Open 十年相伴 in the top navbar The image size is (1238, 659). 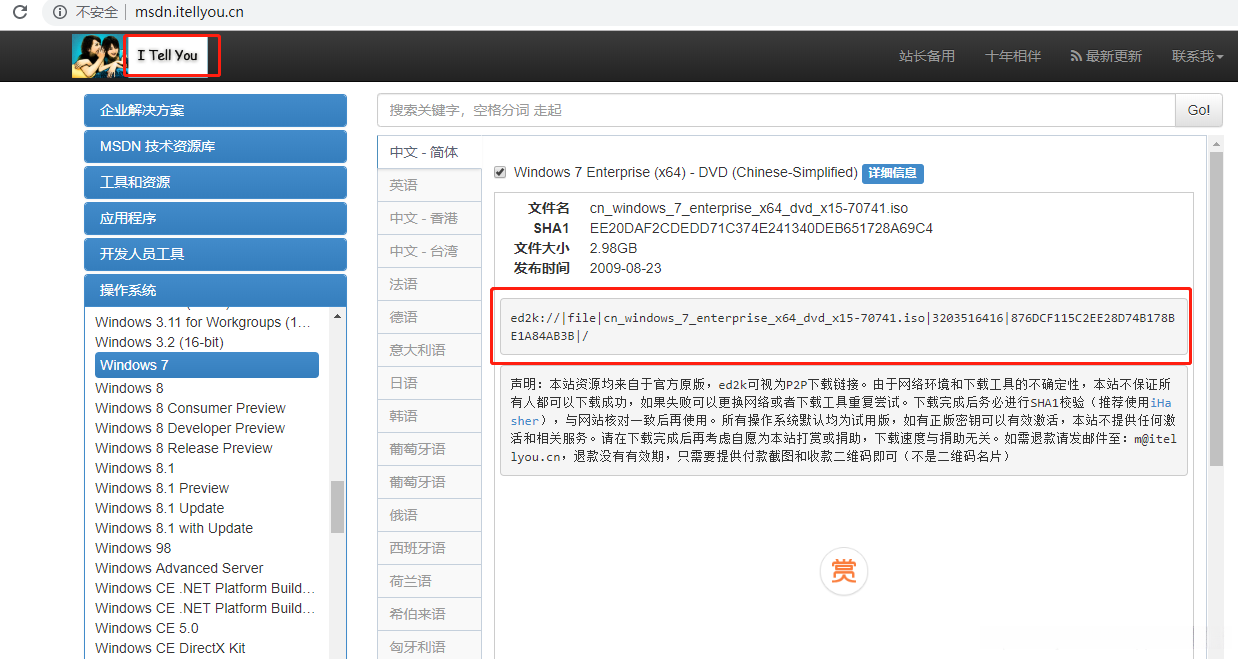(1012, 56)
